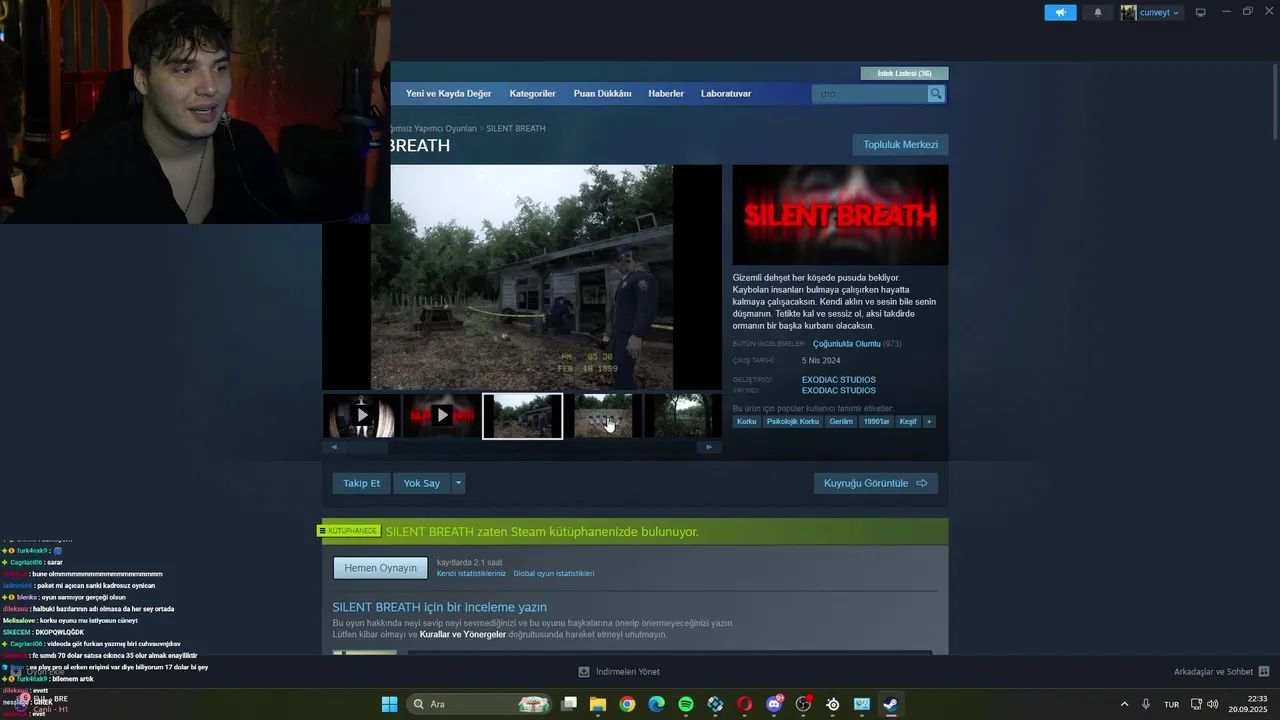Viewport: 1280px width, 720px height.
Task: Show hidden system tray icons chevron
Action: click(x=1124, y=704)
